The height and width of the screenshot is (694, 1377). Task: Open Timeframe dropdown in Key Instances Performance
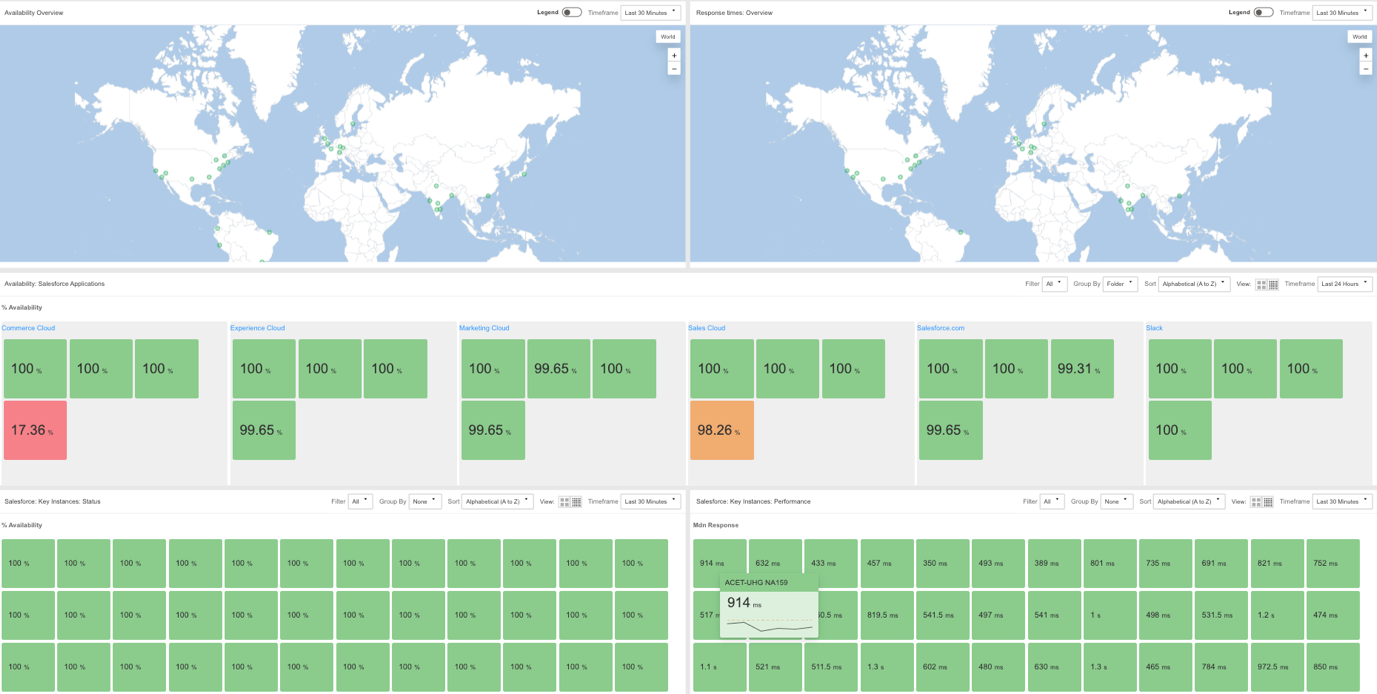click(x=1342, y=501)
